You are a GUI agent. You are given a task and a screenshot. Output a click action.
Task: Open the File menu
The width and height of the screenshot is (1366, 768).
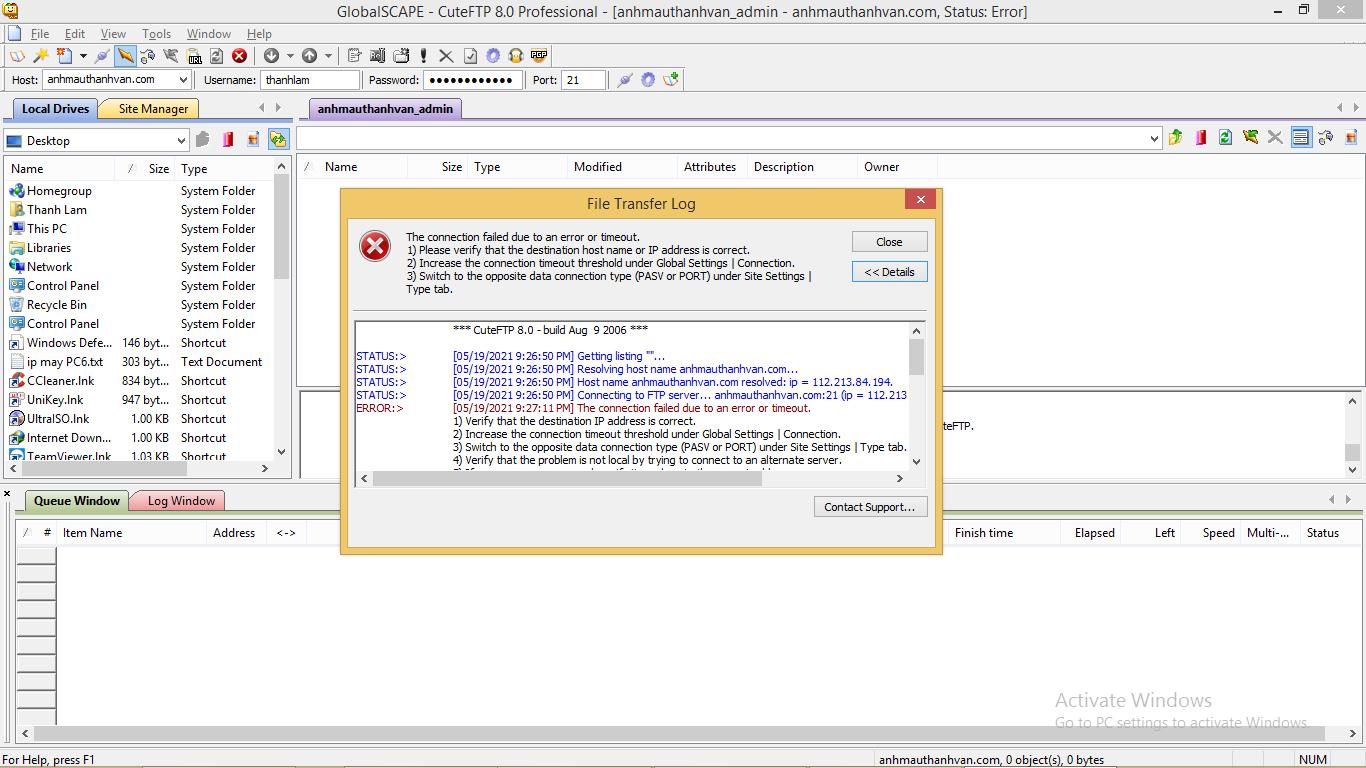click(40, 34)
